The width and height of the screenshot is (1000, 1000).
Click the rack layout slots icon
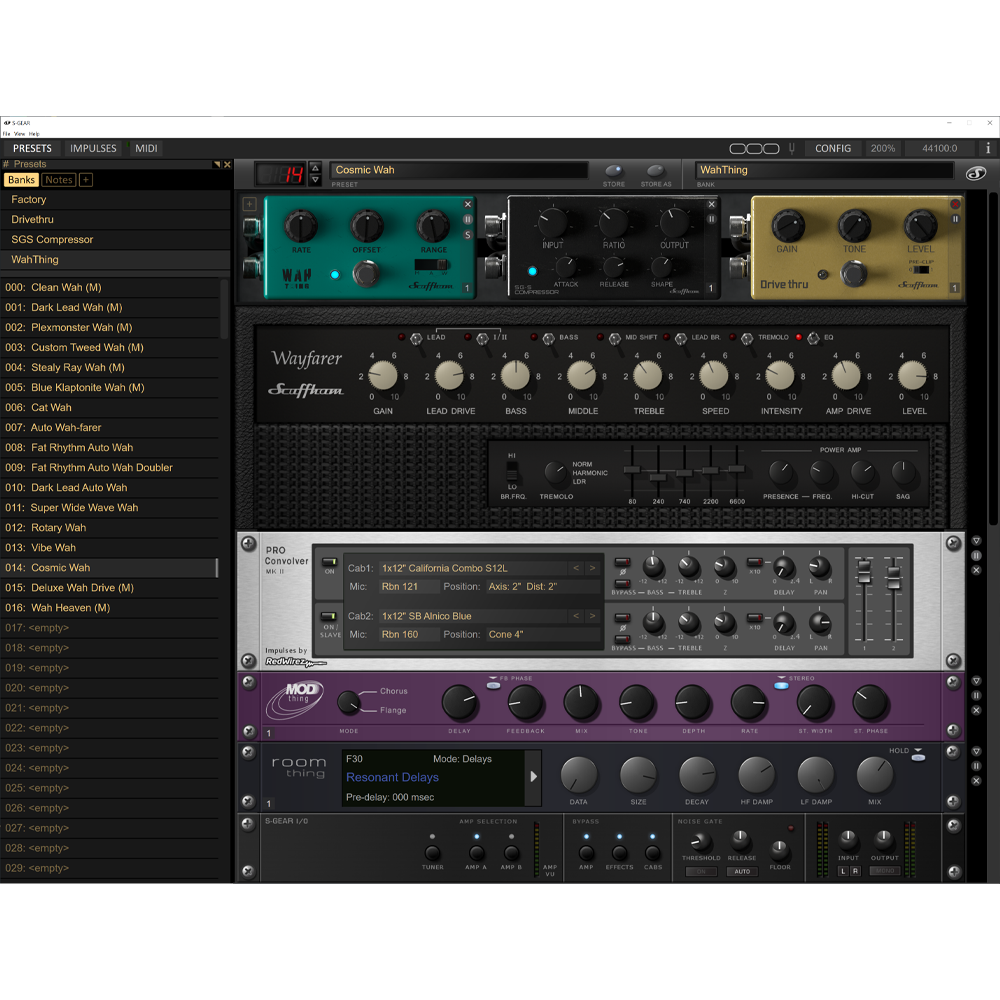click(754, 148)
